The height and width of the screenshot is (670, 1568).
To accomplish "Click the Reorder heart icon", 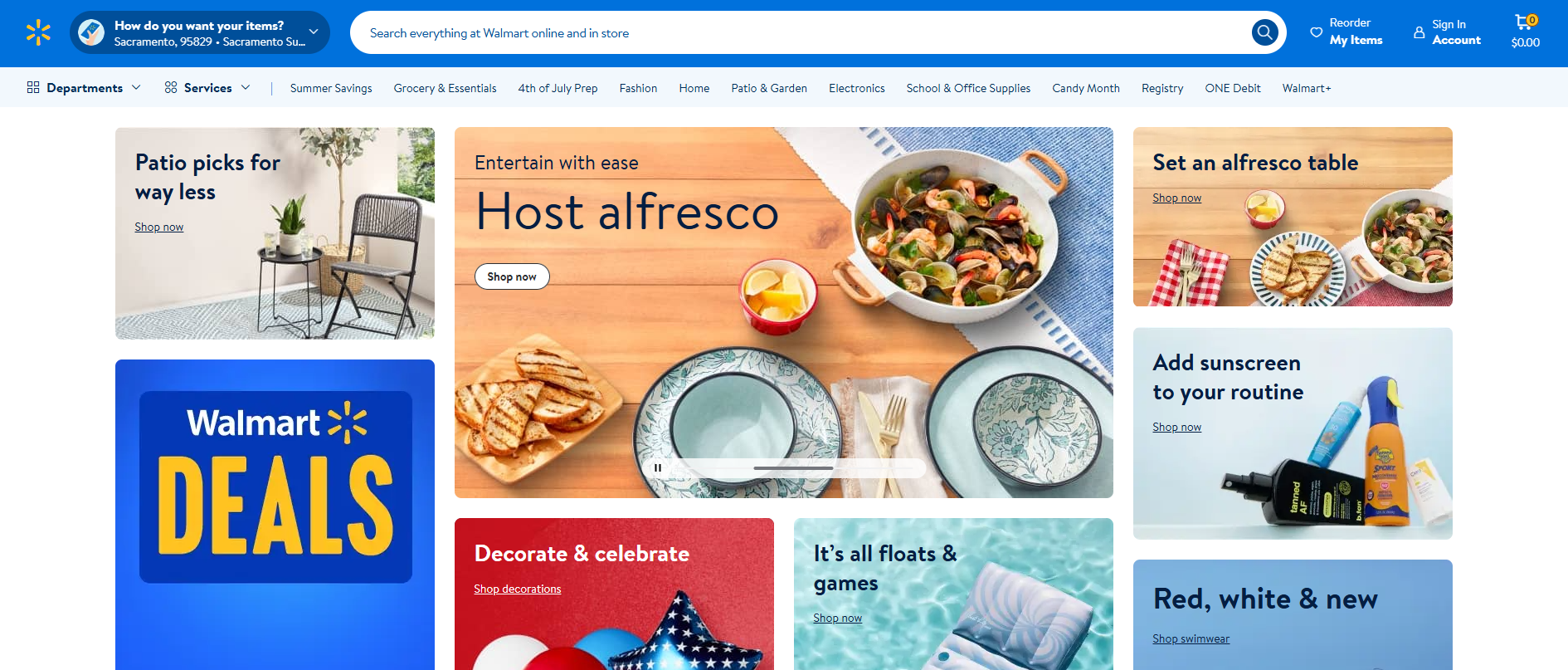I will click(1316, 32).
